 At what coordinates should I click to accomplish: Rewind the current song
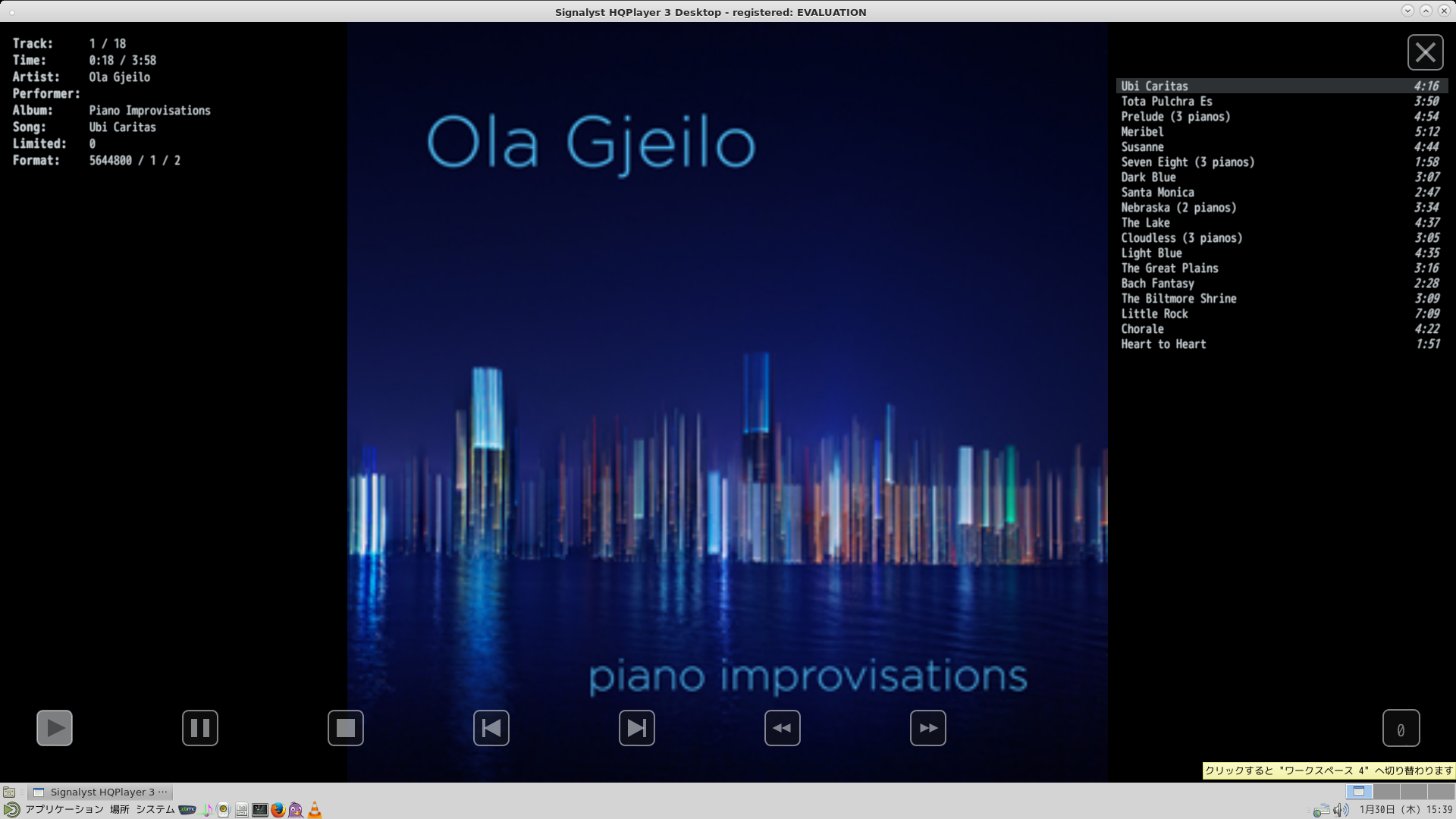pyautogui.click(x=783, y=728)
